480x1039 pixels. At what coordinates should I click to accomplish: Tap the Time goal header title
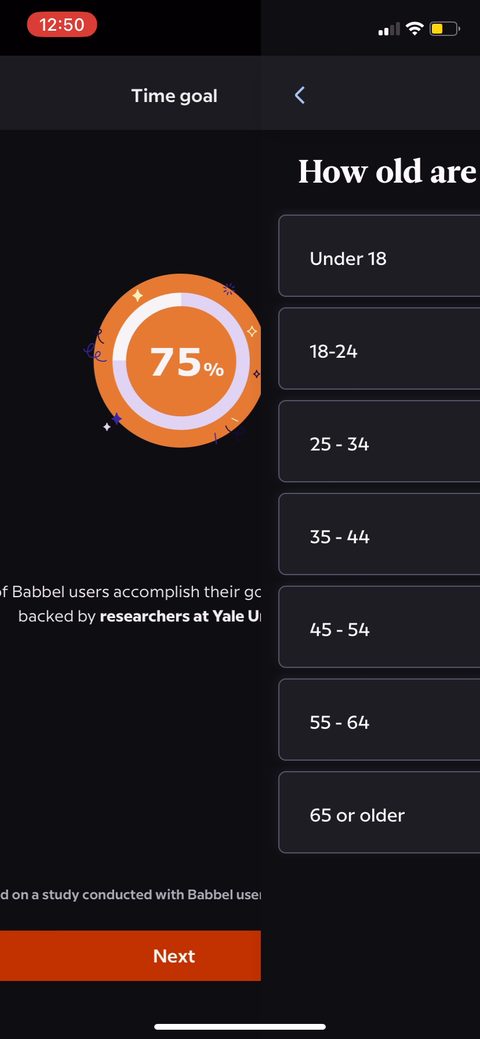coord(174,96)
